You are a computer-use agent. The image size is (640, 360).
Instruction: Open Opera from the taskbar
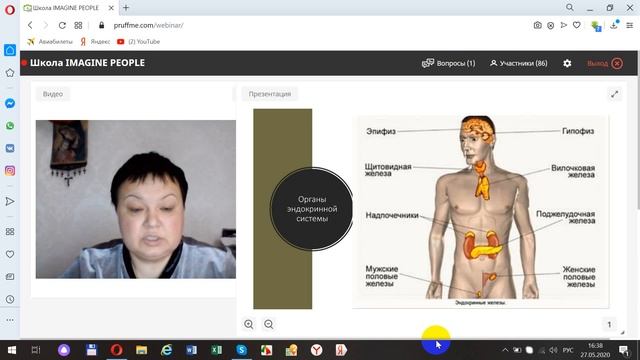pos(116,350)
